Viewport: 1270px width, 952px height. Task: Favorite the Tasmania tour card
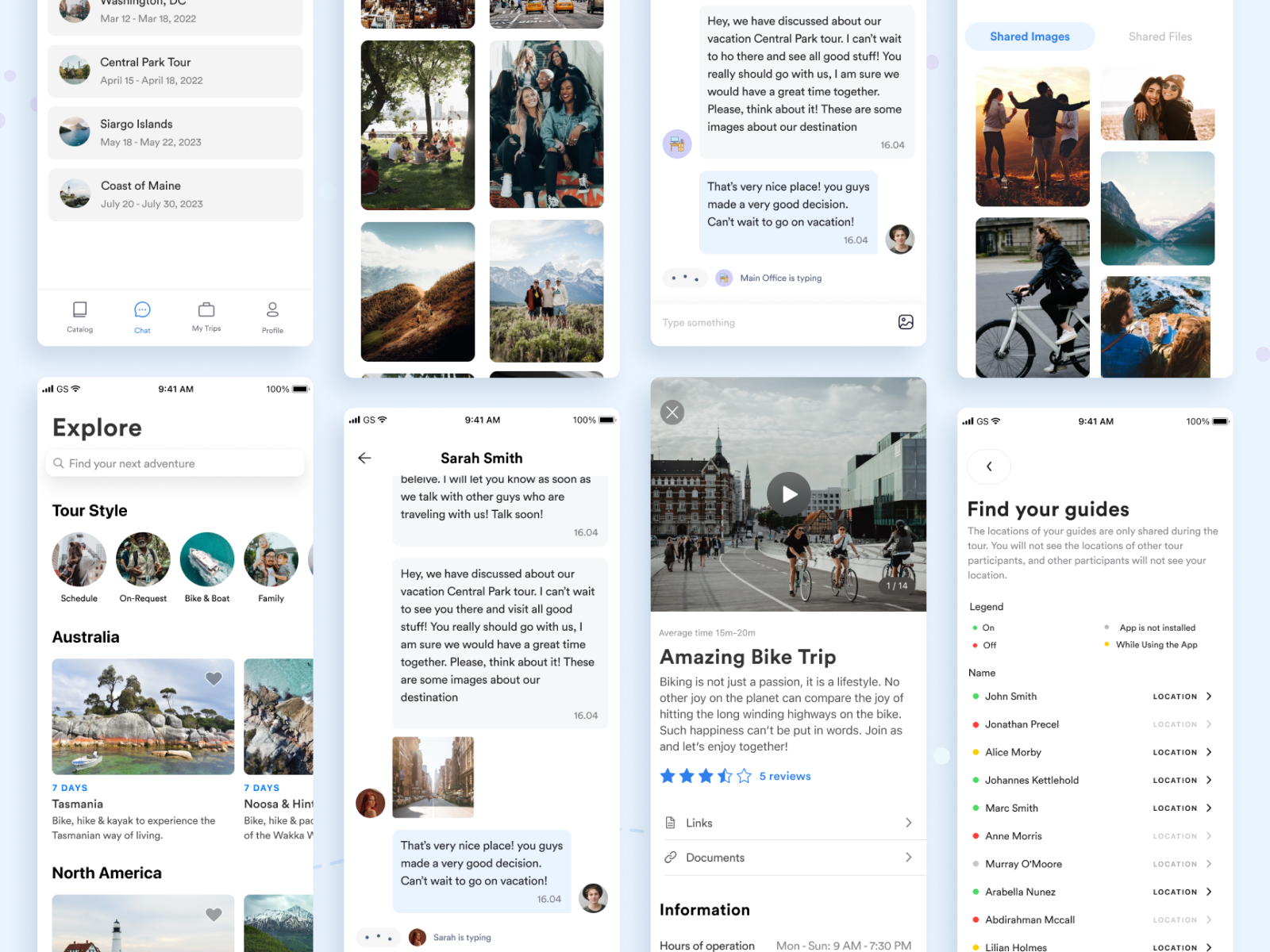pos(214,678)
